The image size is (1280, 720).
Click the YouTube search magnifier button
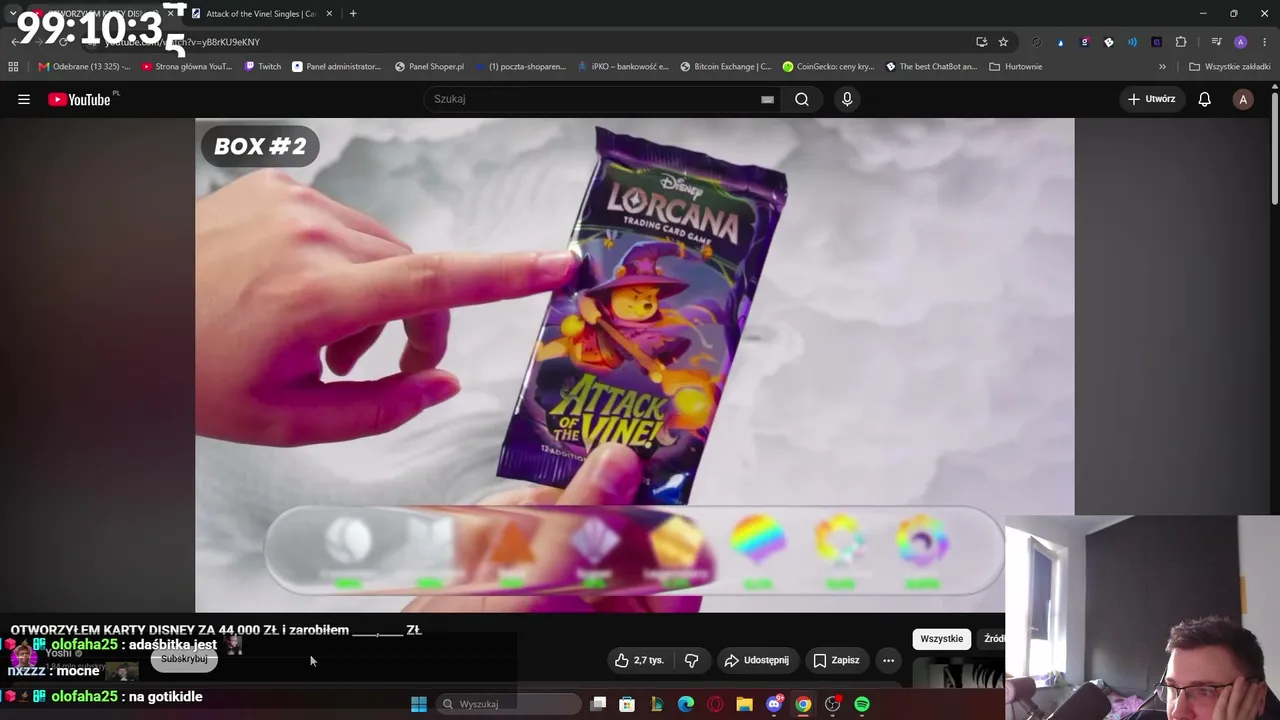[x=802, y=99]
